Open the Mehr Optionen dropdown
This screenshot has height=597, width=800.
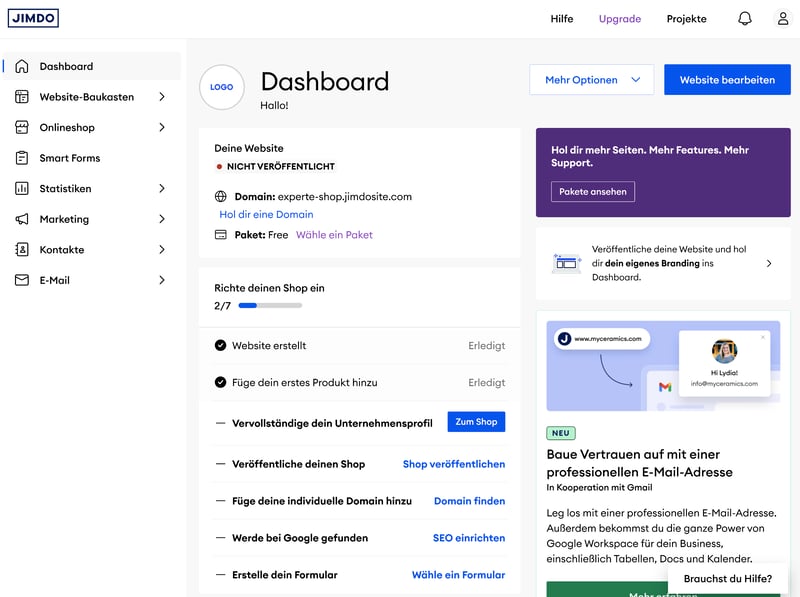pos(591,80)
